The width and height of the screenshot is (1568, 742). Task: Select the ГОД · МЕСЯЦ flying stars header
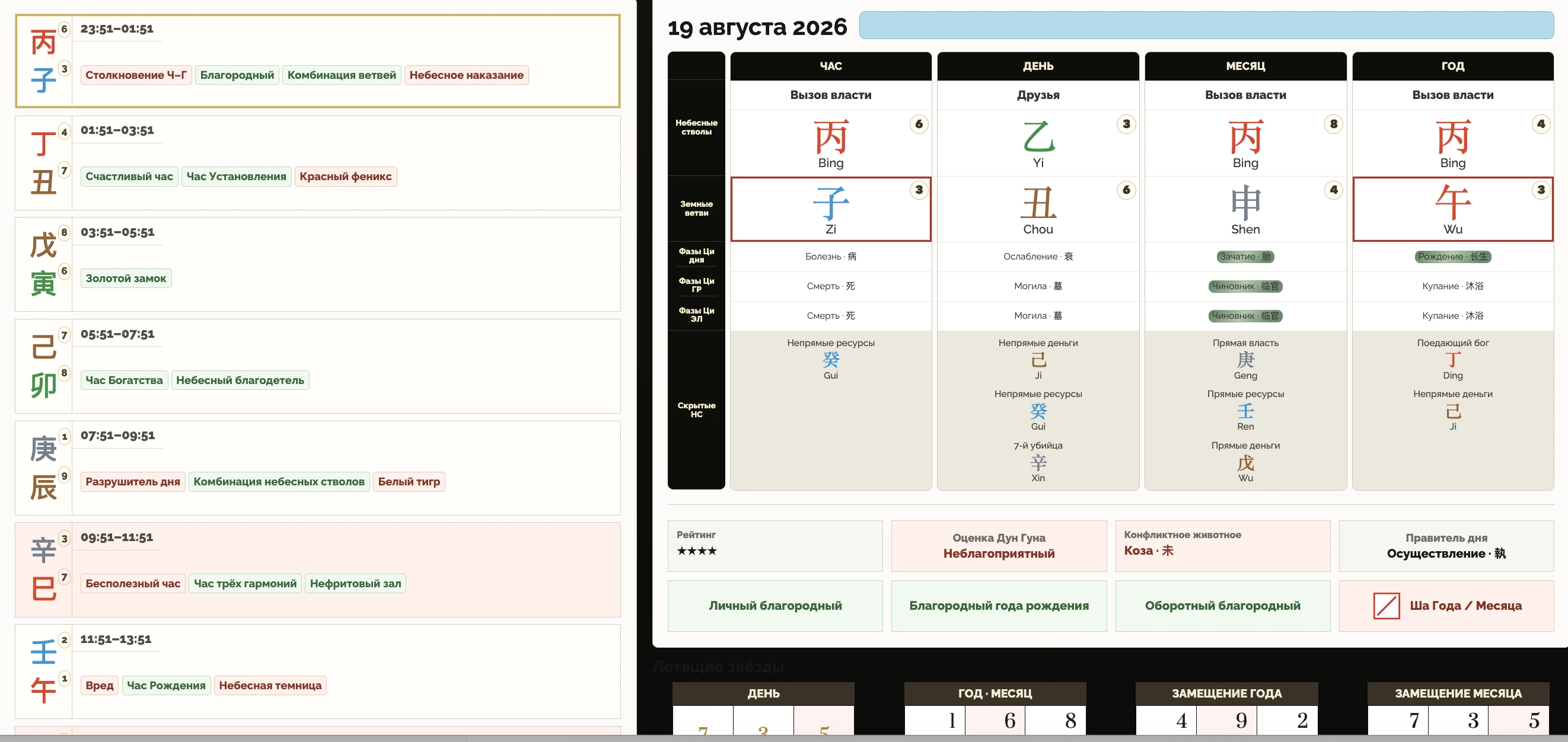(x=995, y=693)
